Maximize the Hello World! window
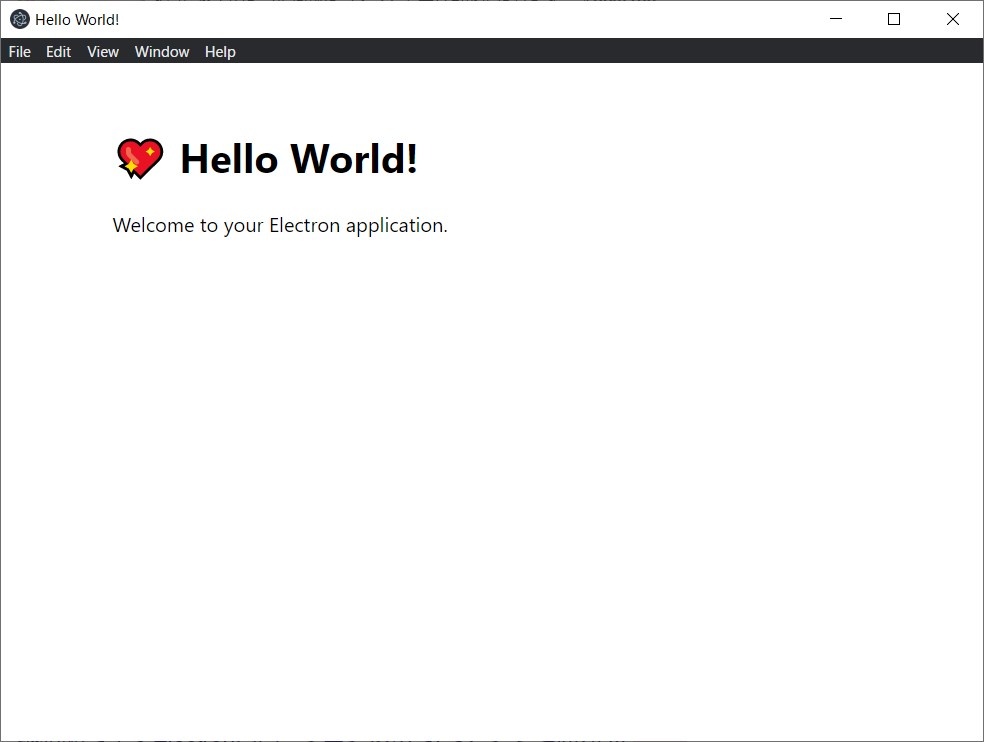Image resolution: width=984 pixels, height=742 pixels. pos(894,19)
